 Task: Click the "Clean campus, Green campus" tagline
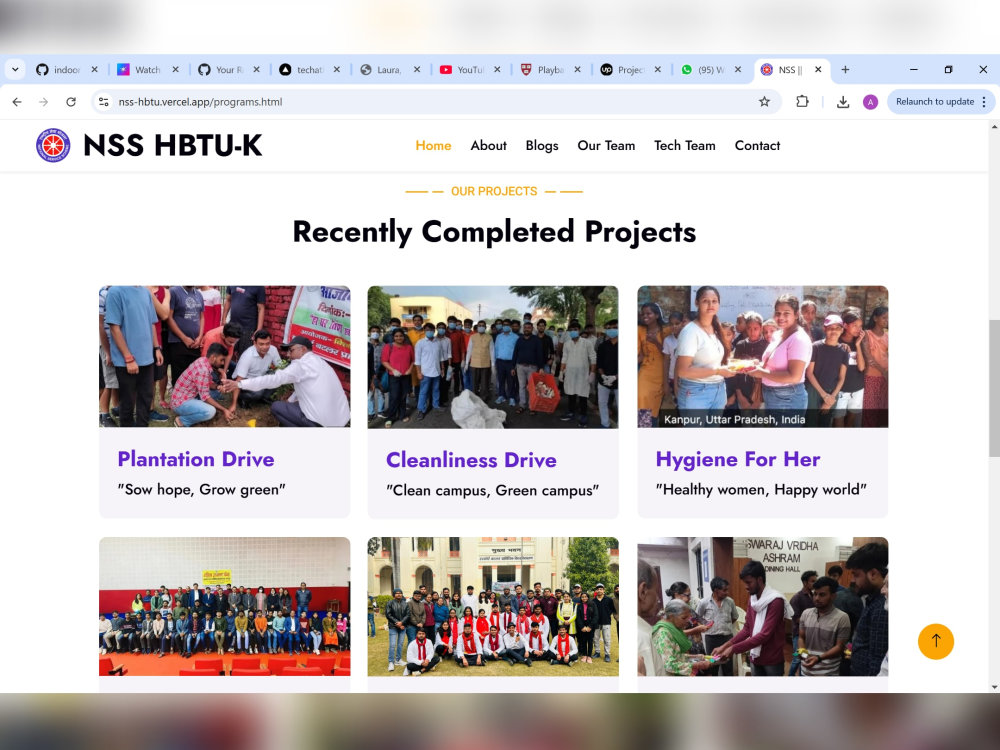click(x=492, y=490)
